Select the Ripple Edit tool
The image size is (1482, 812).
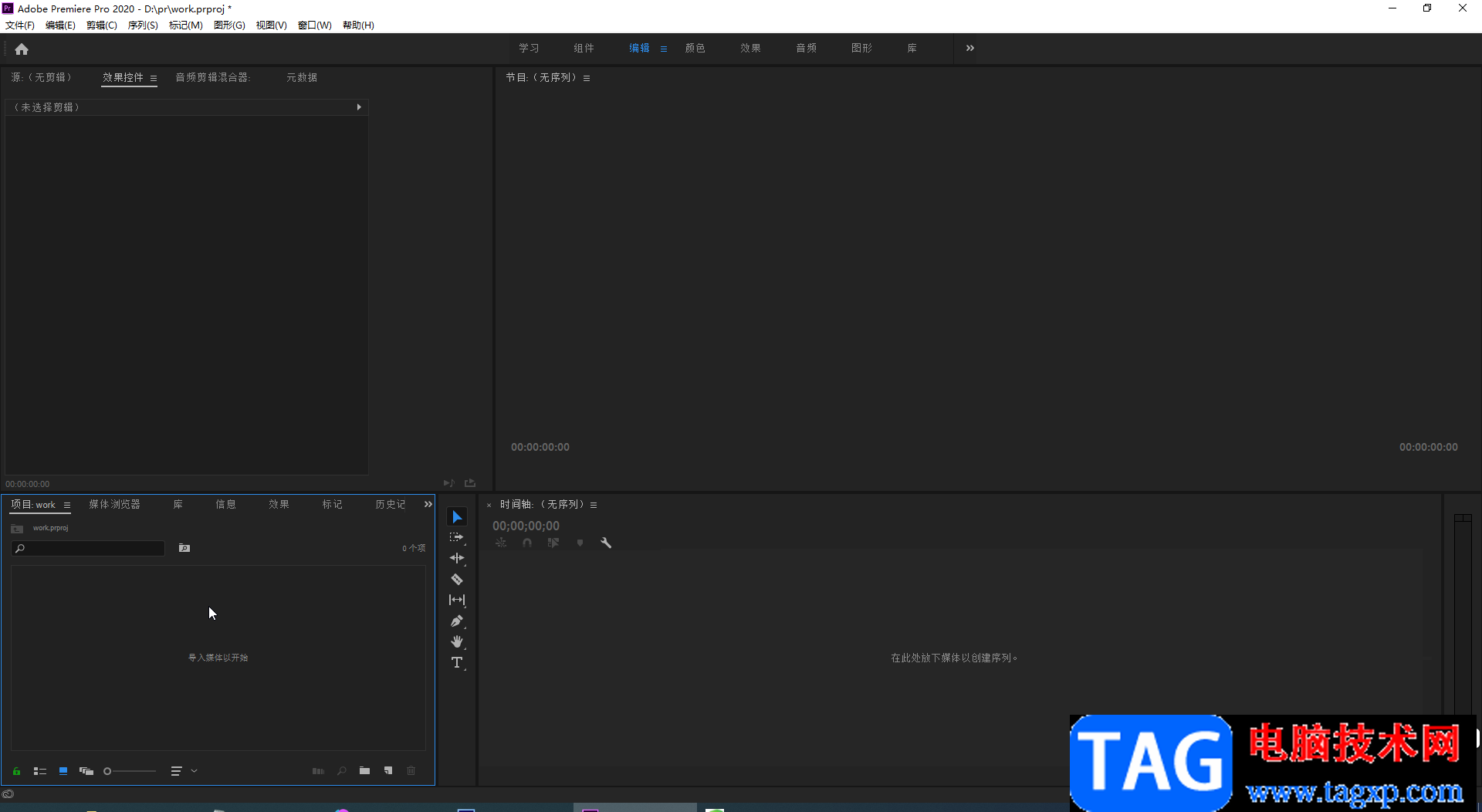click(x=457, y=558)
